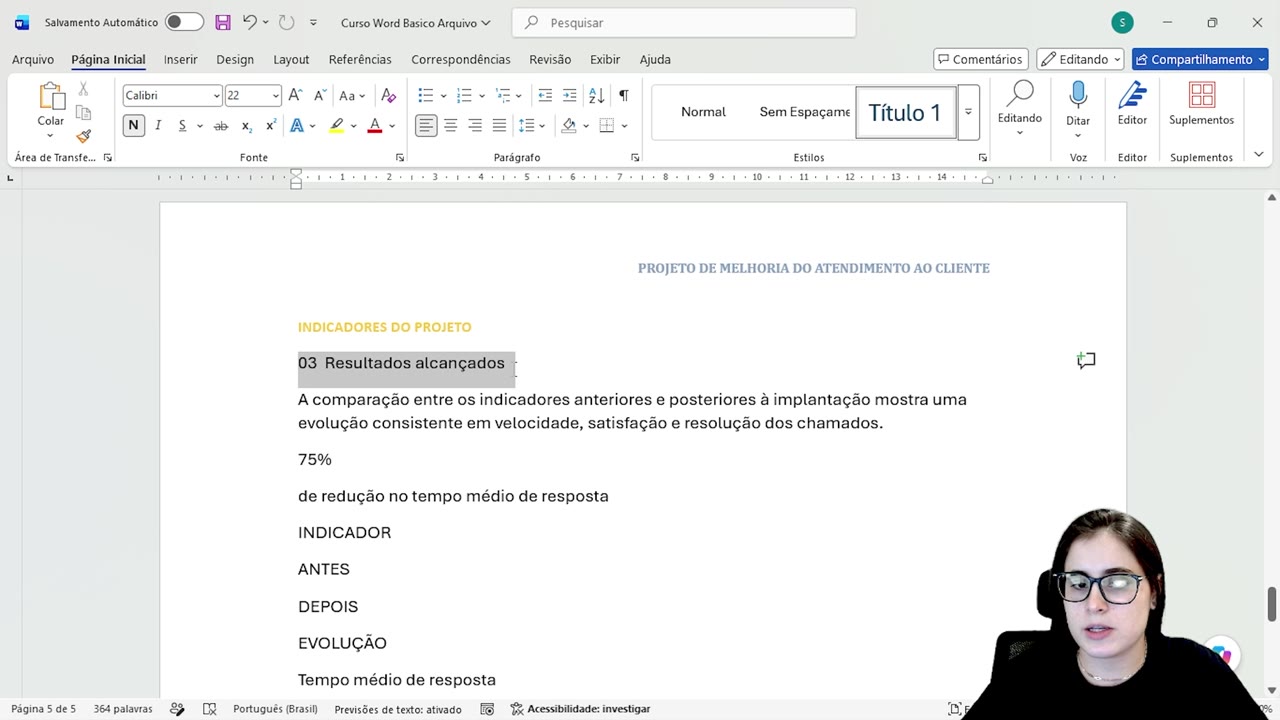Screen dimensions: 1280x720
Task: Open the Compartilhamento share dropdown
Action: point(1200,59)
